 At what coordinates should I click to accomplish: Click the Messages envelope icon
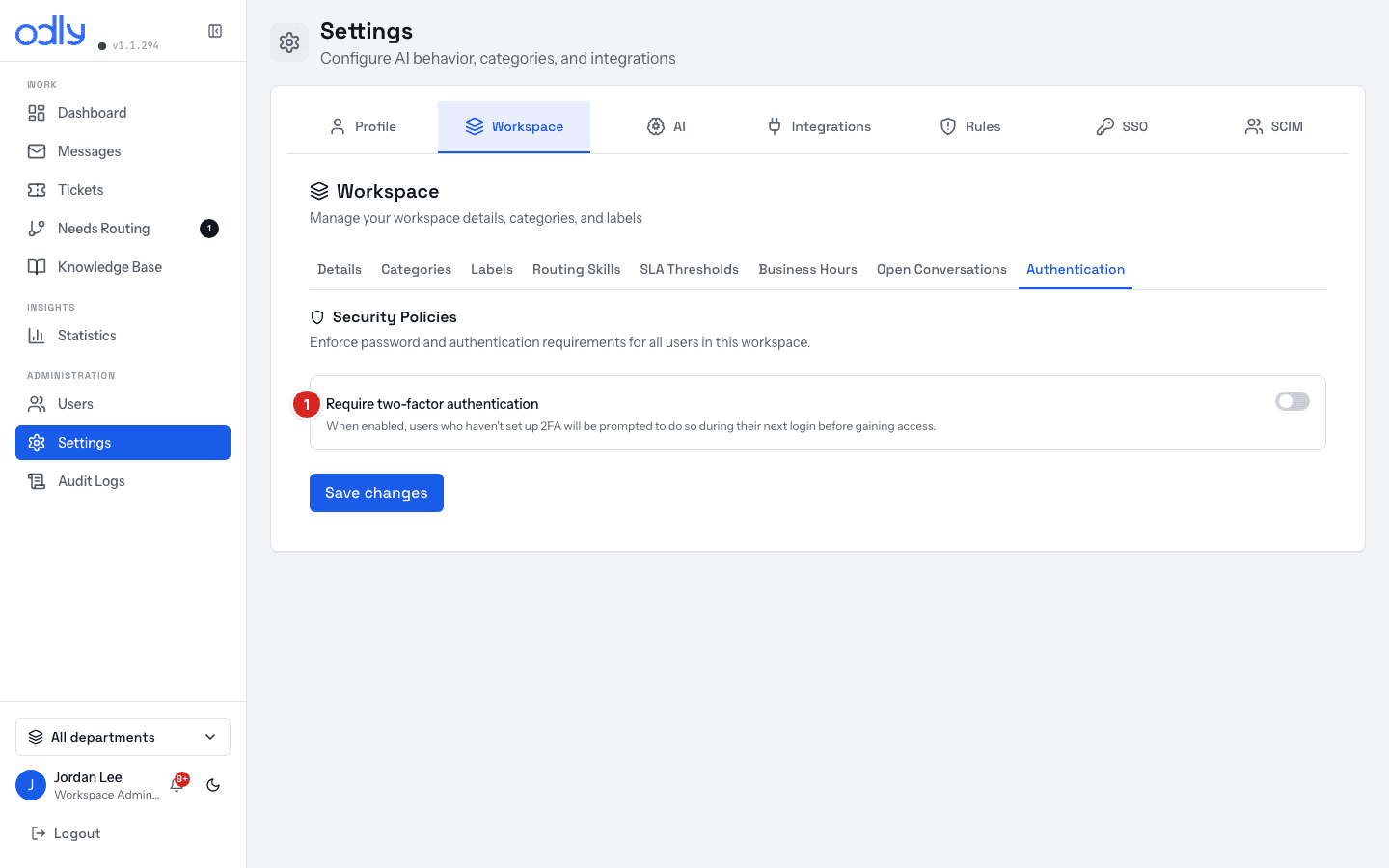tap(37, 151)
